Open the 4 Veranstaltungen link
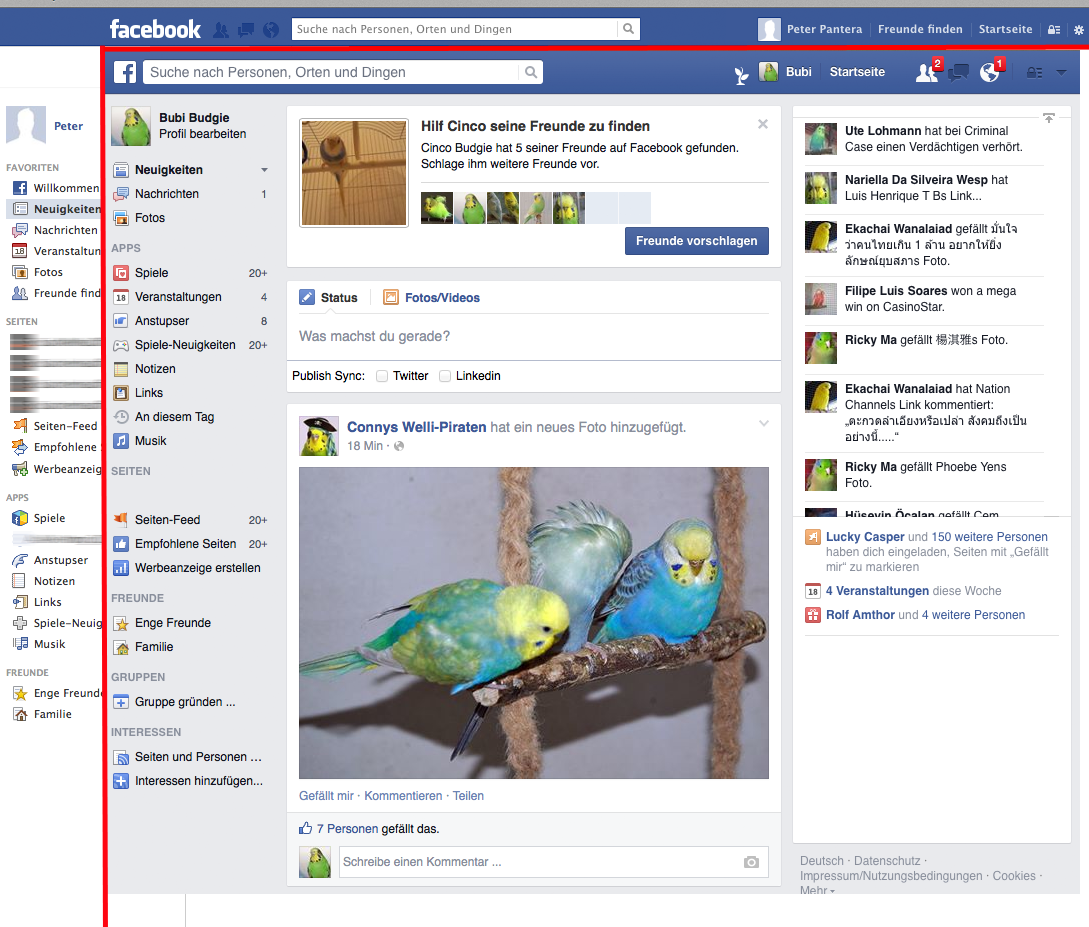This screenshot has width=1089, height=927. click(x=877, y=591)
